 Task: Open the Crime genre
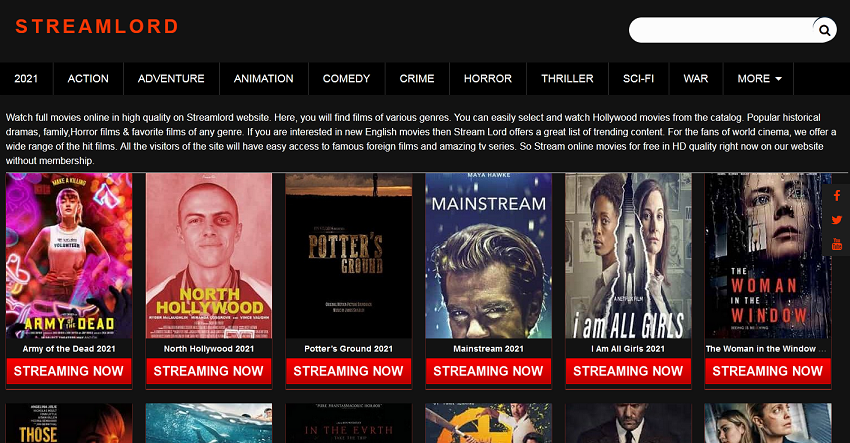(x=417, y=79)
